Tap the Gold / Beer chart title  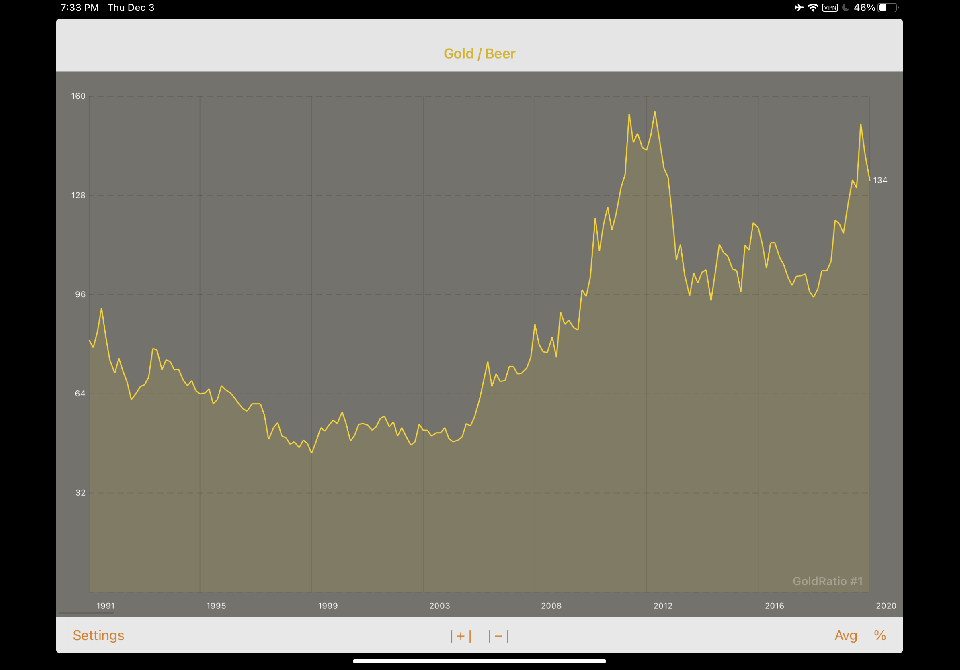pyautogui.click(x=479, y=54)
